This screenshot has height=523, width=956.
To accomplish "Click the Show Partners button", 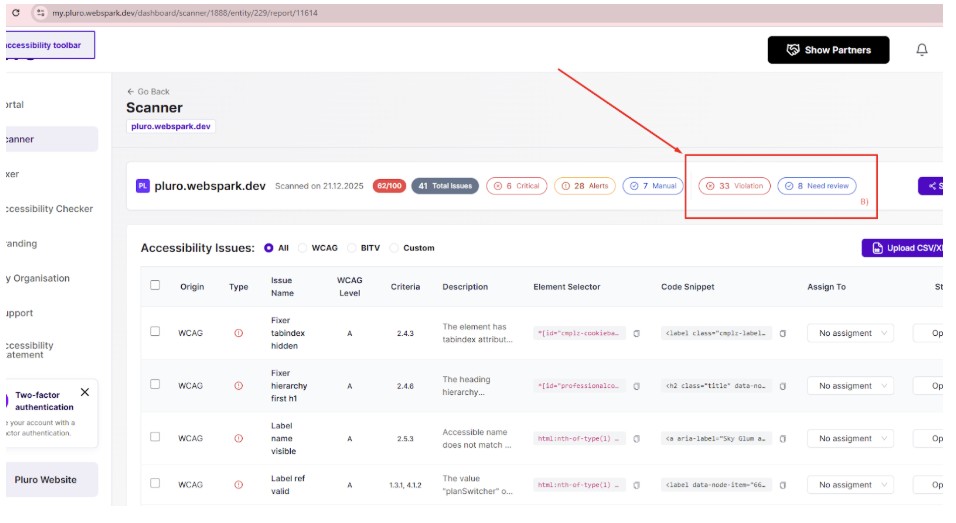I will pyautogui.click(x=828, y=50).
